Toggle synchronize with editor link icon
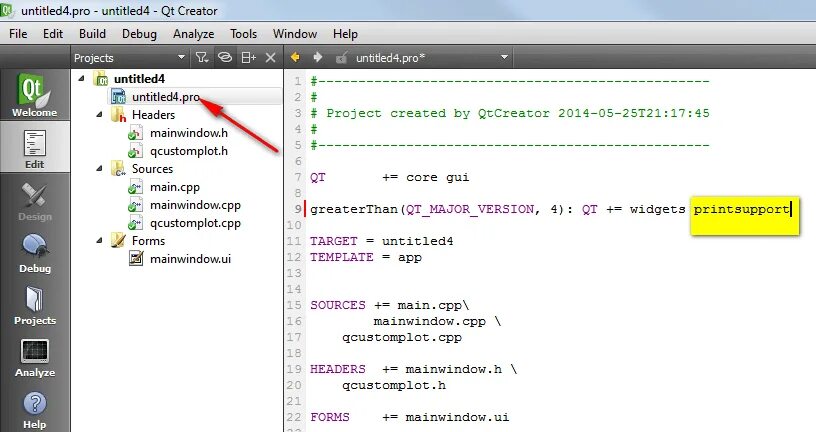Image resolution: width=816 pixels, height=432 pixels. coord(224,57)
